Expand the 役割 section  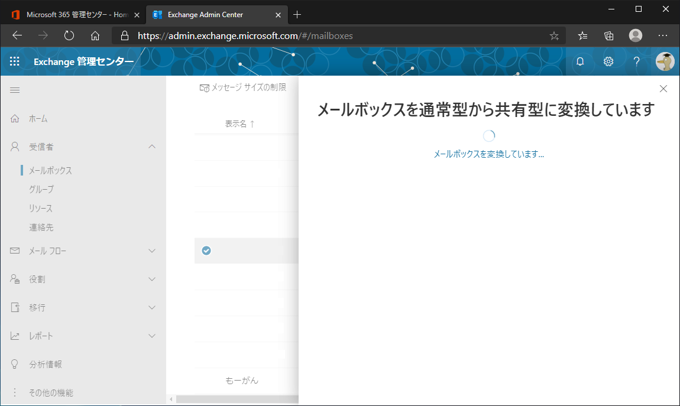click(x=152, y=279)
